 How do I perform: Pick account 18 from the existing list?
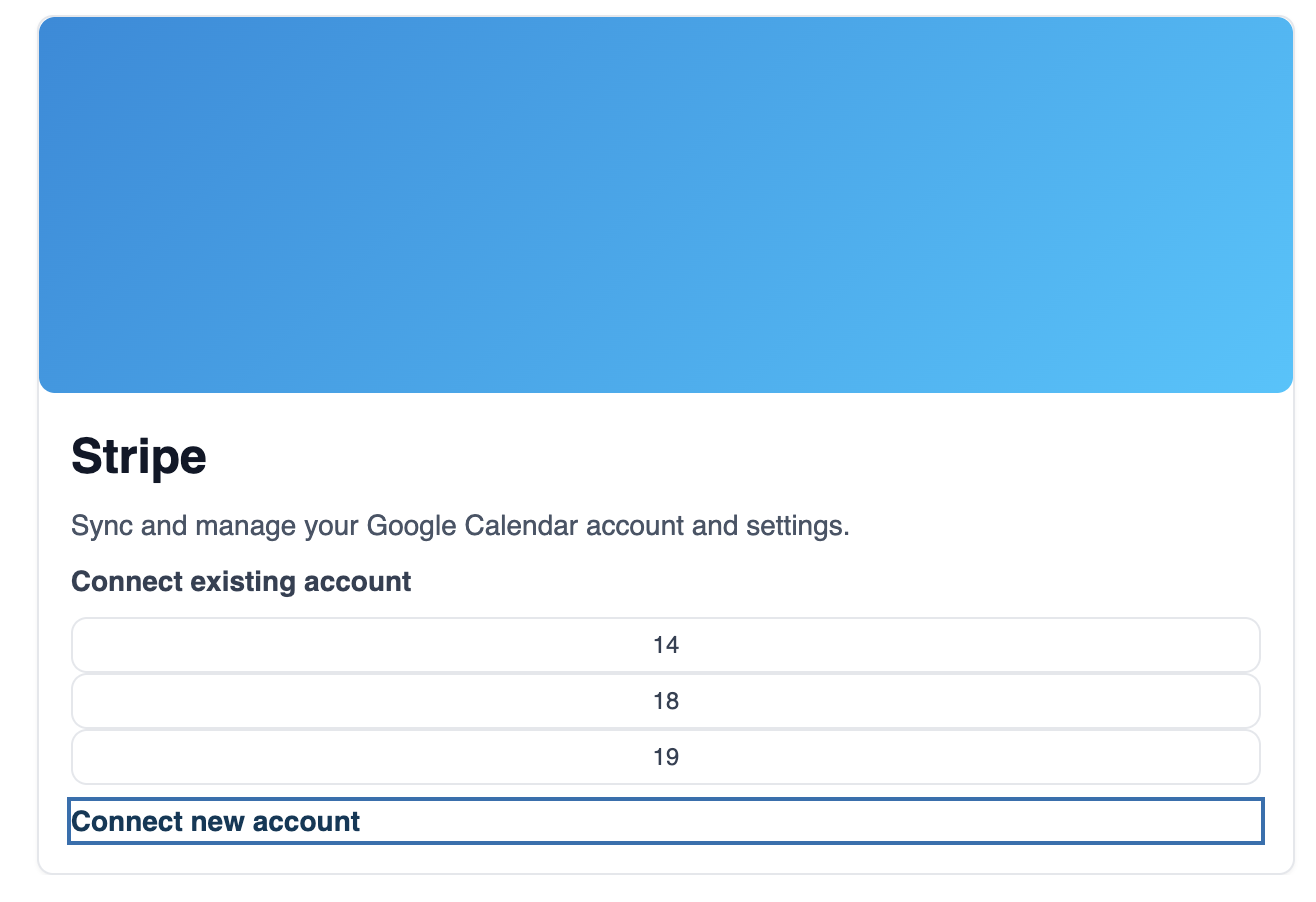tap(665, 701)
